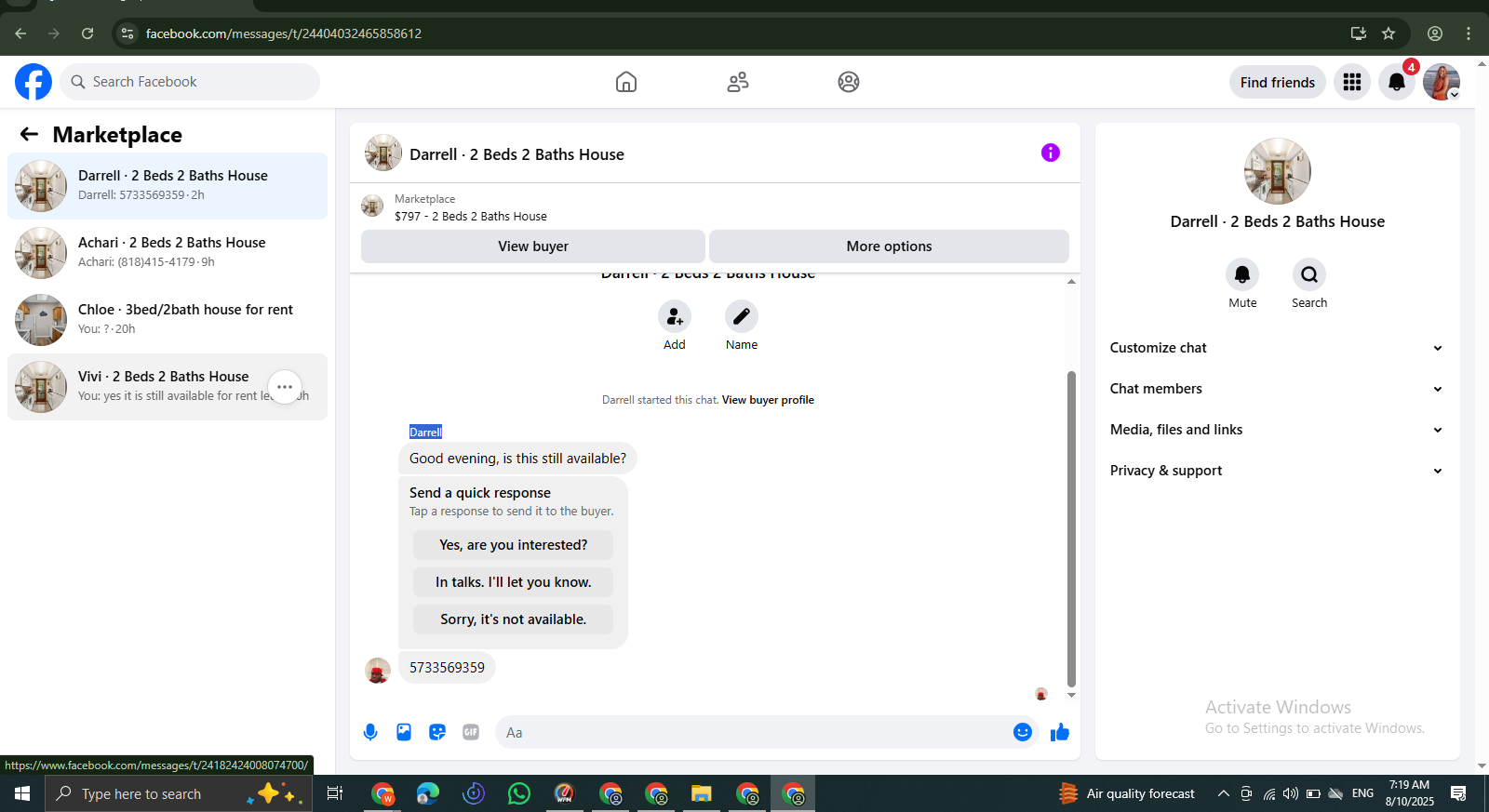The image size is (1489, 812).
Task: Open the Windows notification center
Action: 1458,793
